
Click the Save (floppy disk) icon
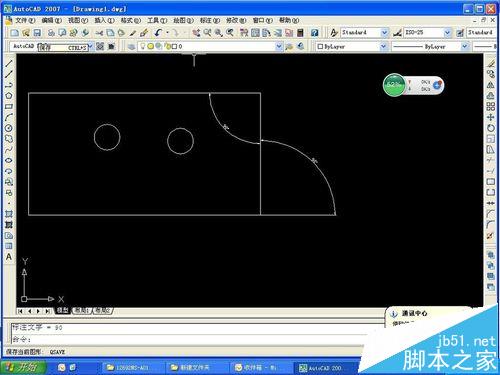(x=37, y=33)
